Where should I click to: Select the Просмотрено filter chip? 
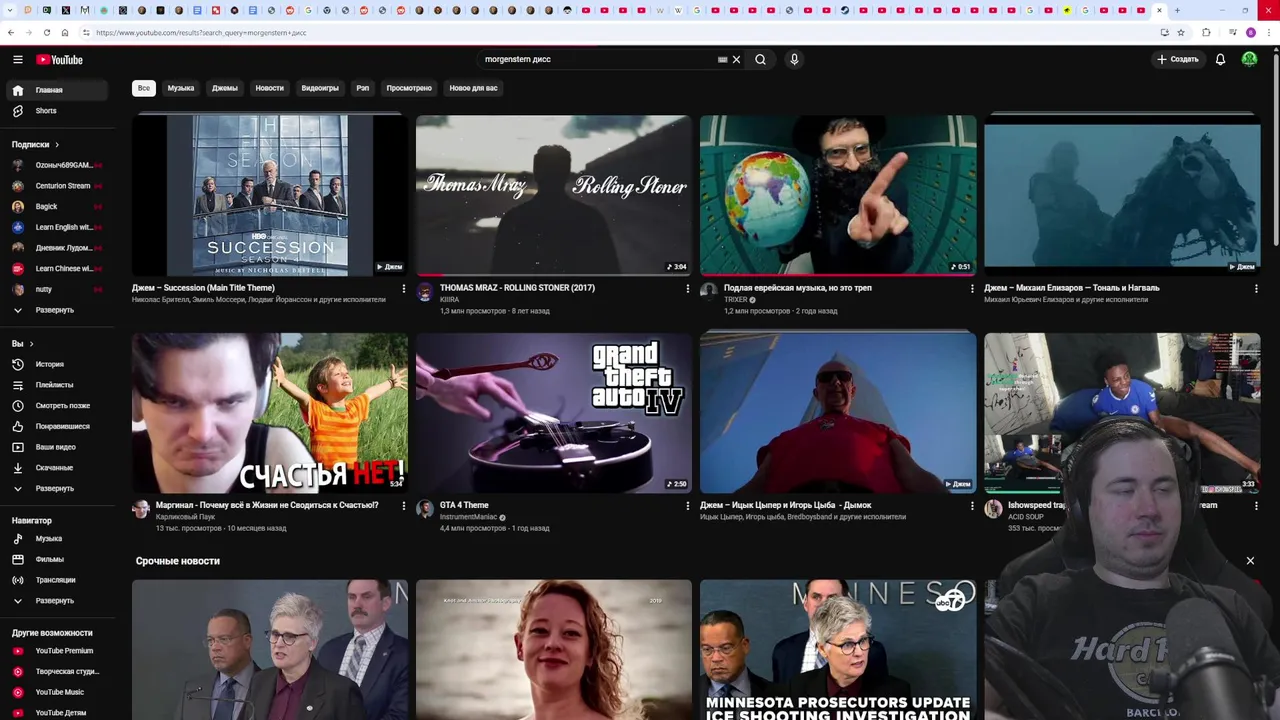point(409,88)
